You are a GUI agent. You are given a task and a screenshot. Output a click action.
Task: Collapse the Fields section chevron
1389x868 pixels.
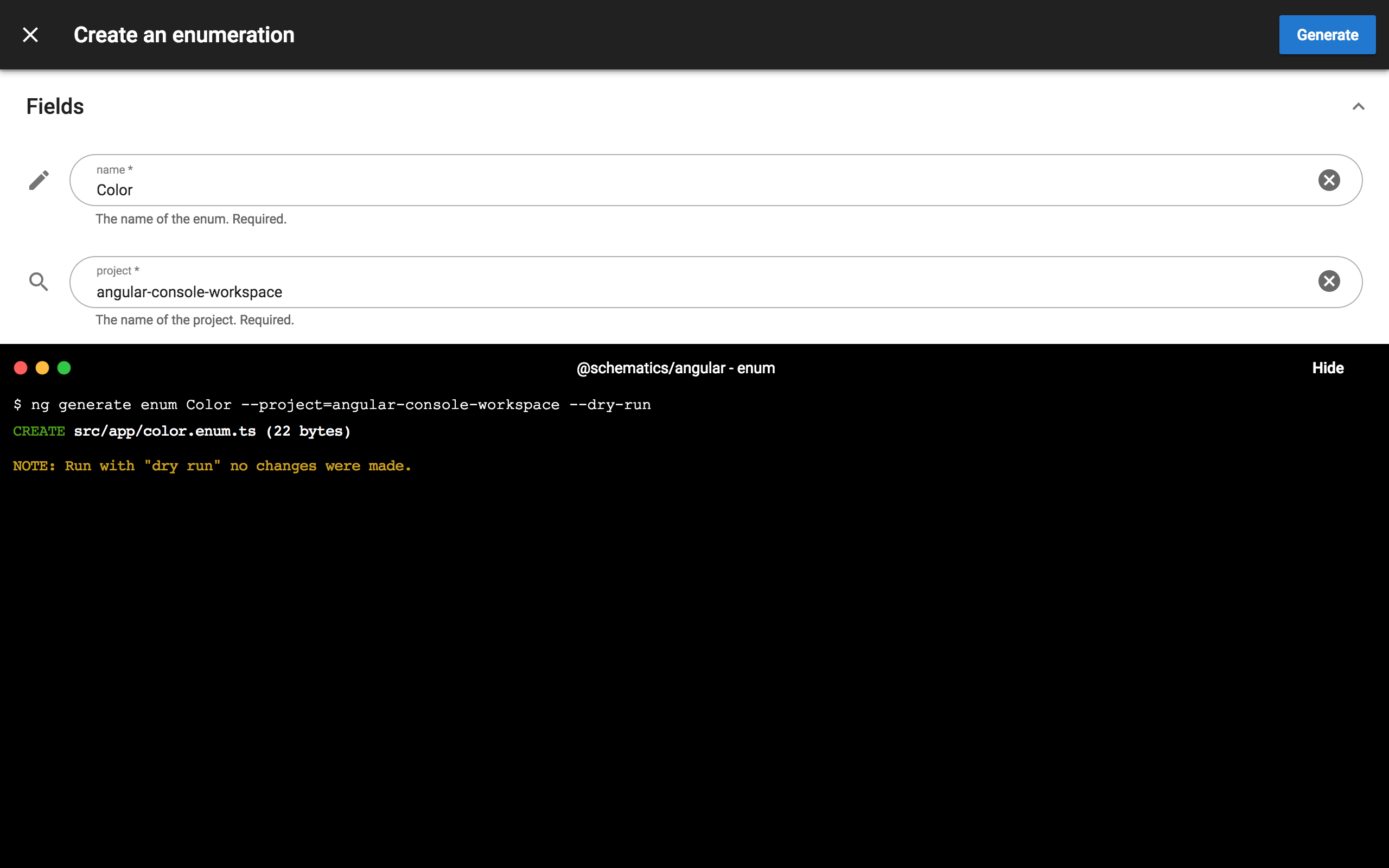(x=1358, y=107)
